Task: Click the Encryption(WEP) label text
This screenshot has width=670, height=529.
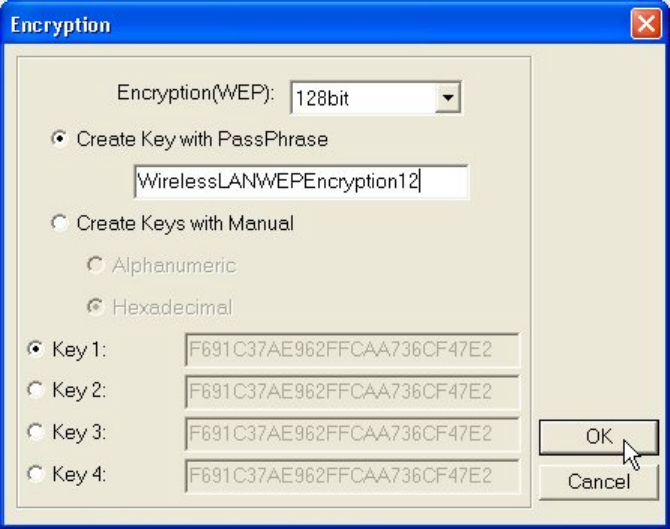Action: [195, 95]
